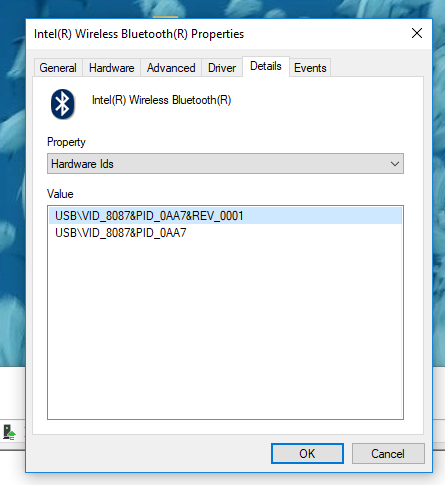Image resolution: width=445 pixels, height=485 pixels.
Task: Select the Driver tab
Action: click(222, 68)
